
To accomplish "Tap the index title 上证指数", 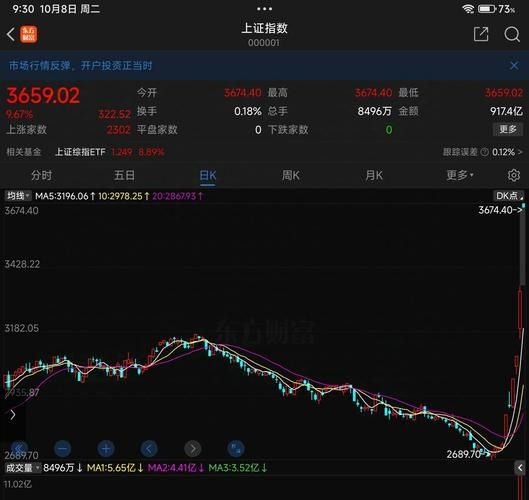I will coord(264,28).
